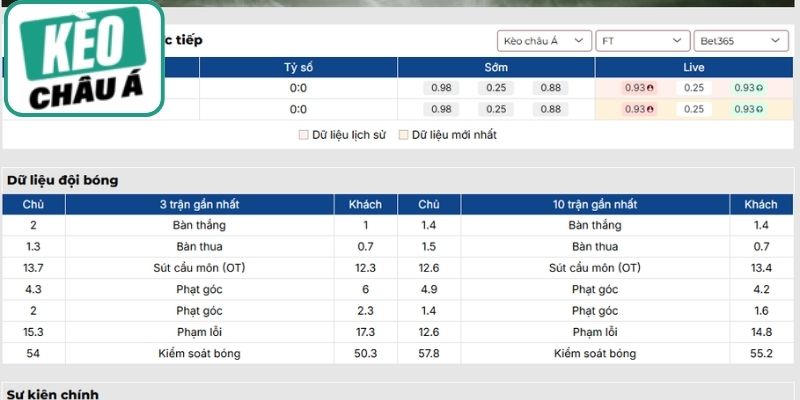The width and height of the screenshot is (800, 400).
Task: Click the 3 trận gần nhất header
Action: [199, 205]
